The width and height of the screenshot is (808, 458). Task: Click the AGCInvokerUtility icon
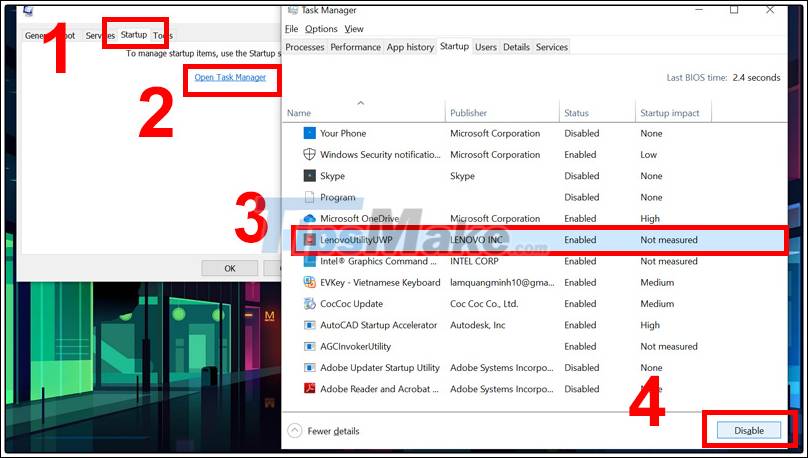[309, 346]
